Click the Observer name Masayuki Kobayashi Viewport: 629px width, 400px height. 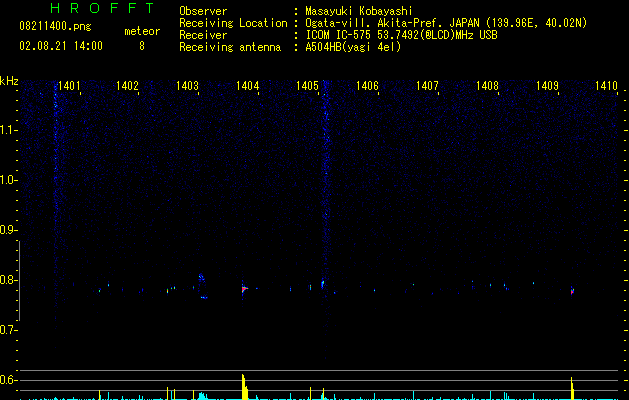click(359, 11)
